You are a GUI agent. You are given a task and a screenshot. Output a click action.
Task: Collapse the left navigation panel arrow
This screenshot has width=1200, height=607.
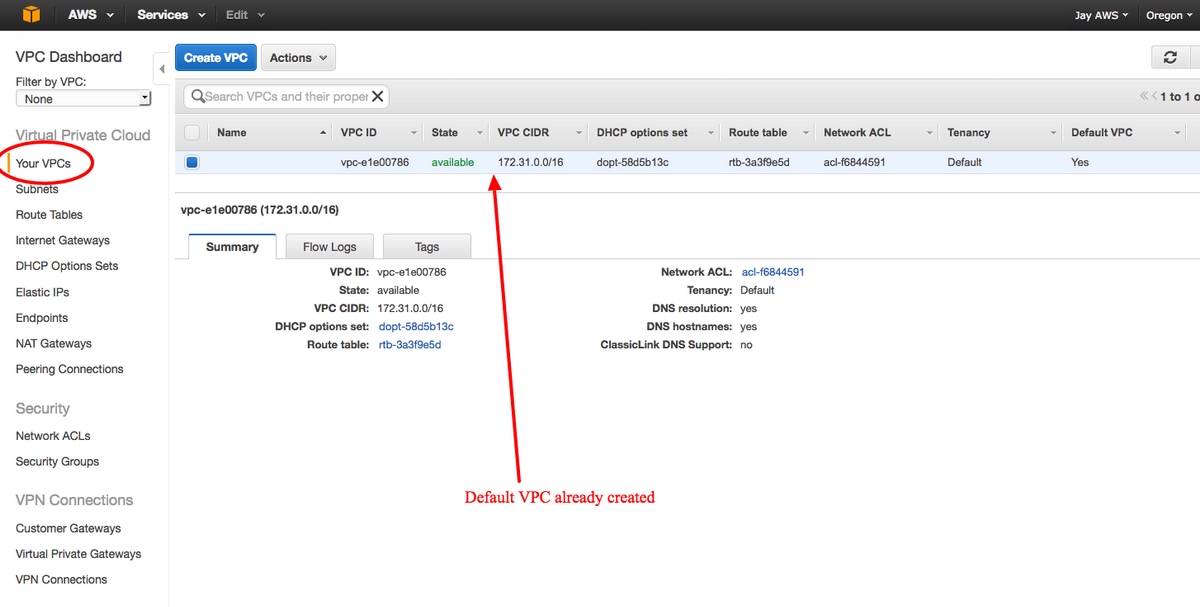(x=162, y=69)
